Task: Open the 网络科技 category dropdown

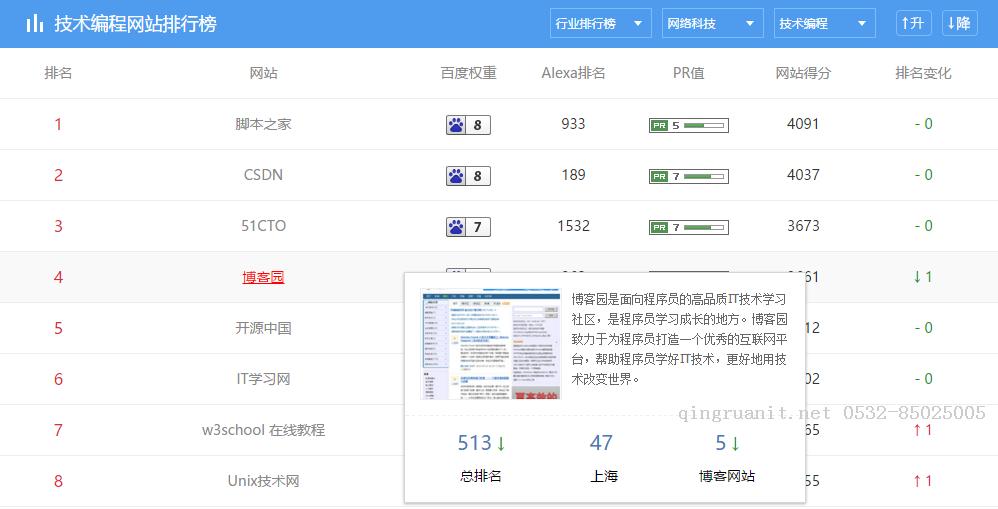Action: coord(713,24)
